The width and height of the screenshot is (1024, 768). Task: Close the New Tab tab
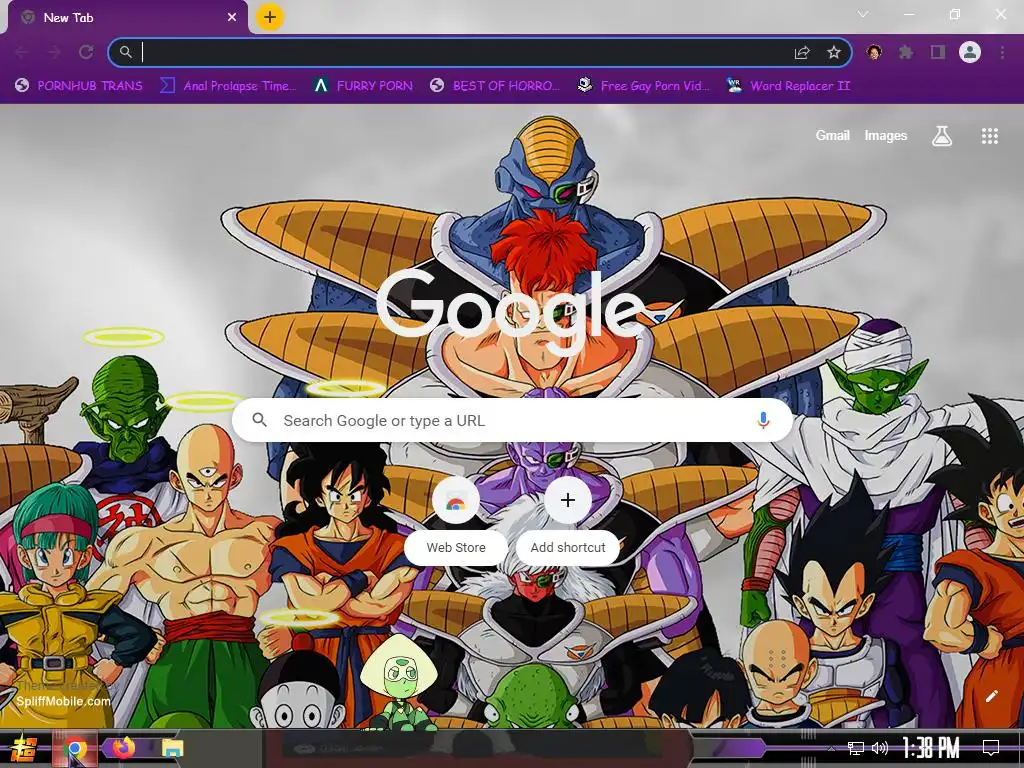point(232,18)
